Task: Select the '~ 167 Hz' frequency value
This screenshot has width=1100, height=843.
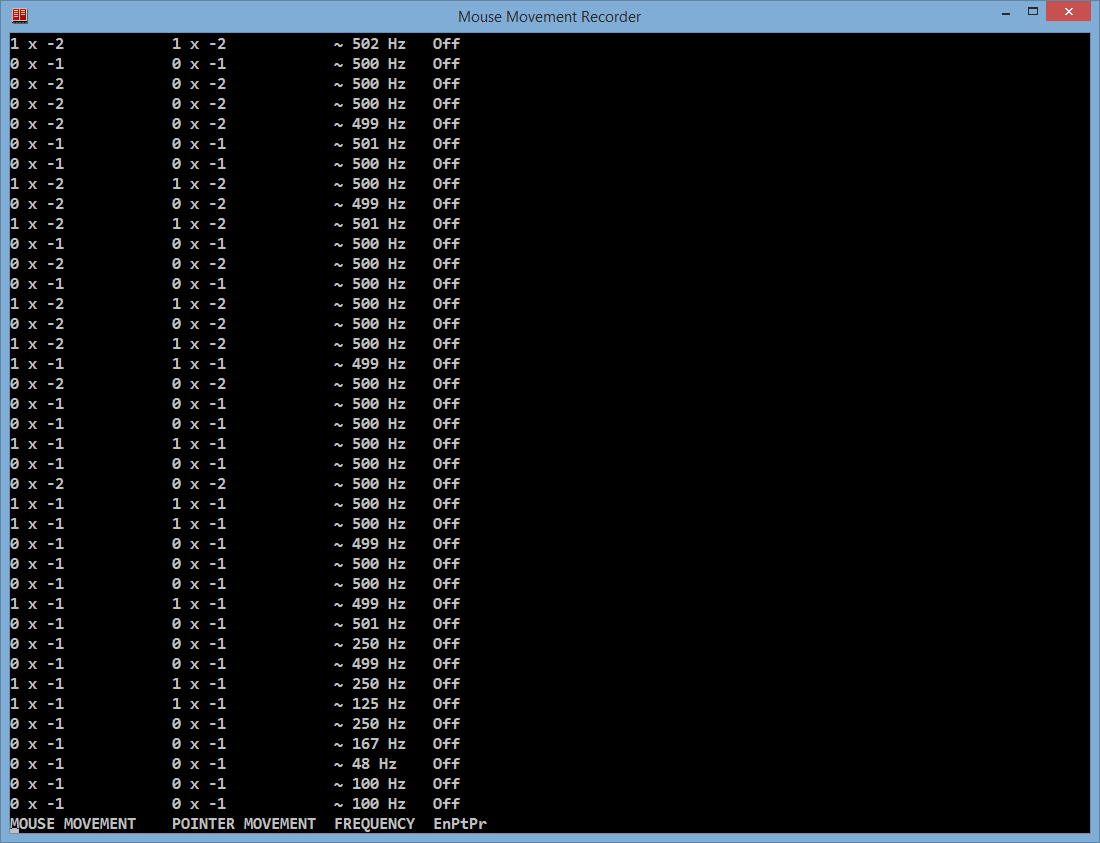Action: coord(370,743)
